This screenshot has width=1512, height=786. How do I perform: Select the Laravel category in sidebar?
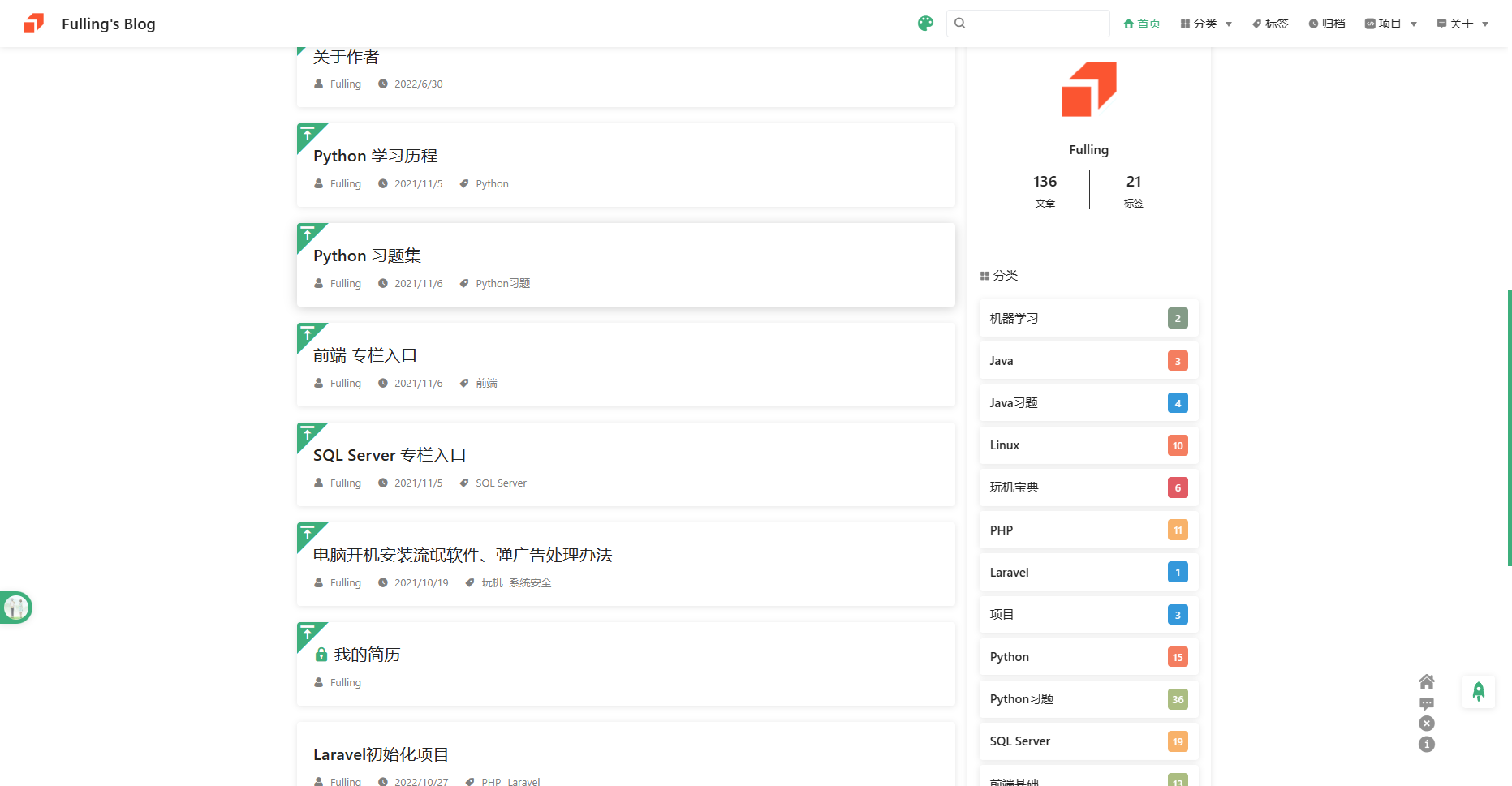click(1089, 572)
